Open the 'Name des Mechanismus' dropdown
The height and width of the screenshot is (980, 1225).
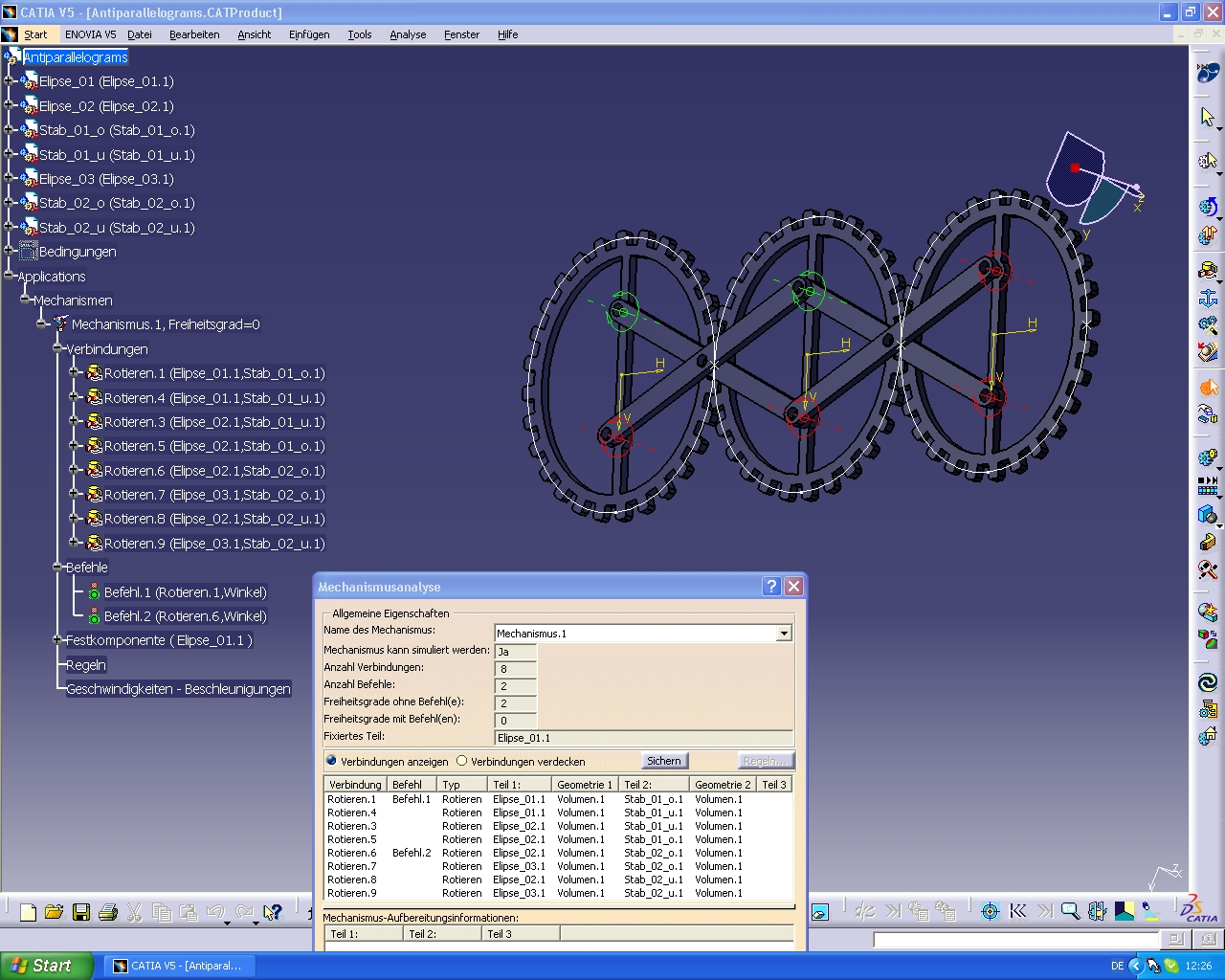tap(784, 633)
